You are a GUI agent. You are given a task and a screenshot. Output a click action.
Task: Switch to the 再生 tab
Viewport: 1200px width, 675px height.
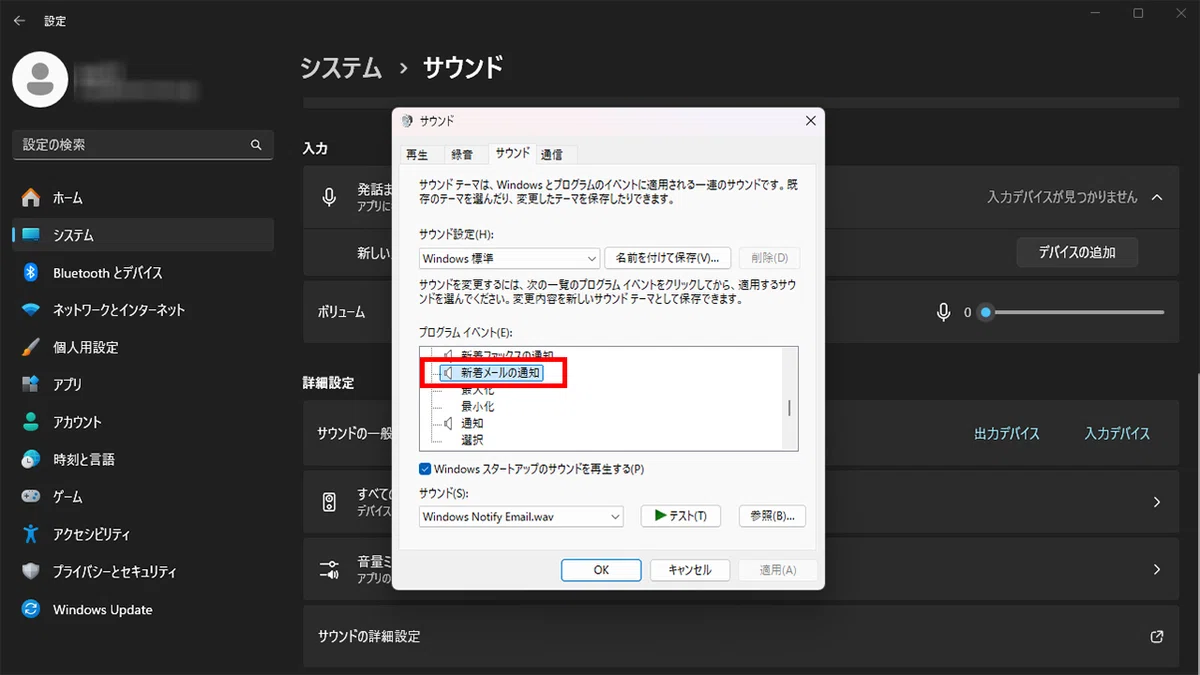417,154
